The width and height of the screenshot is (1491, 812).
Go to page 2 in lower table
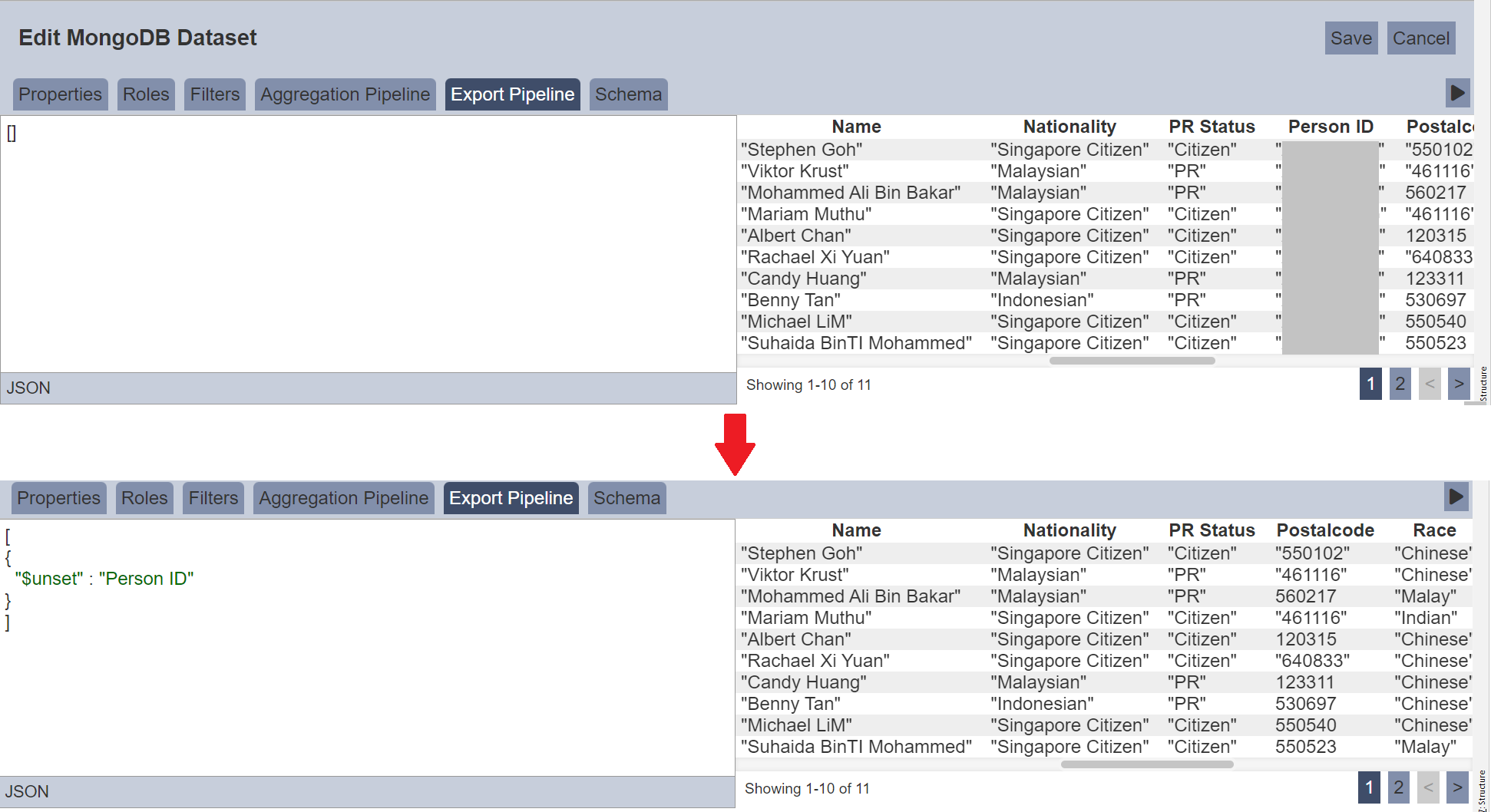pyautogui.click(x=1399, y=787)
